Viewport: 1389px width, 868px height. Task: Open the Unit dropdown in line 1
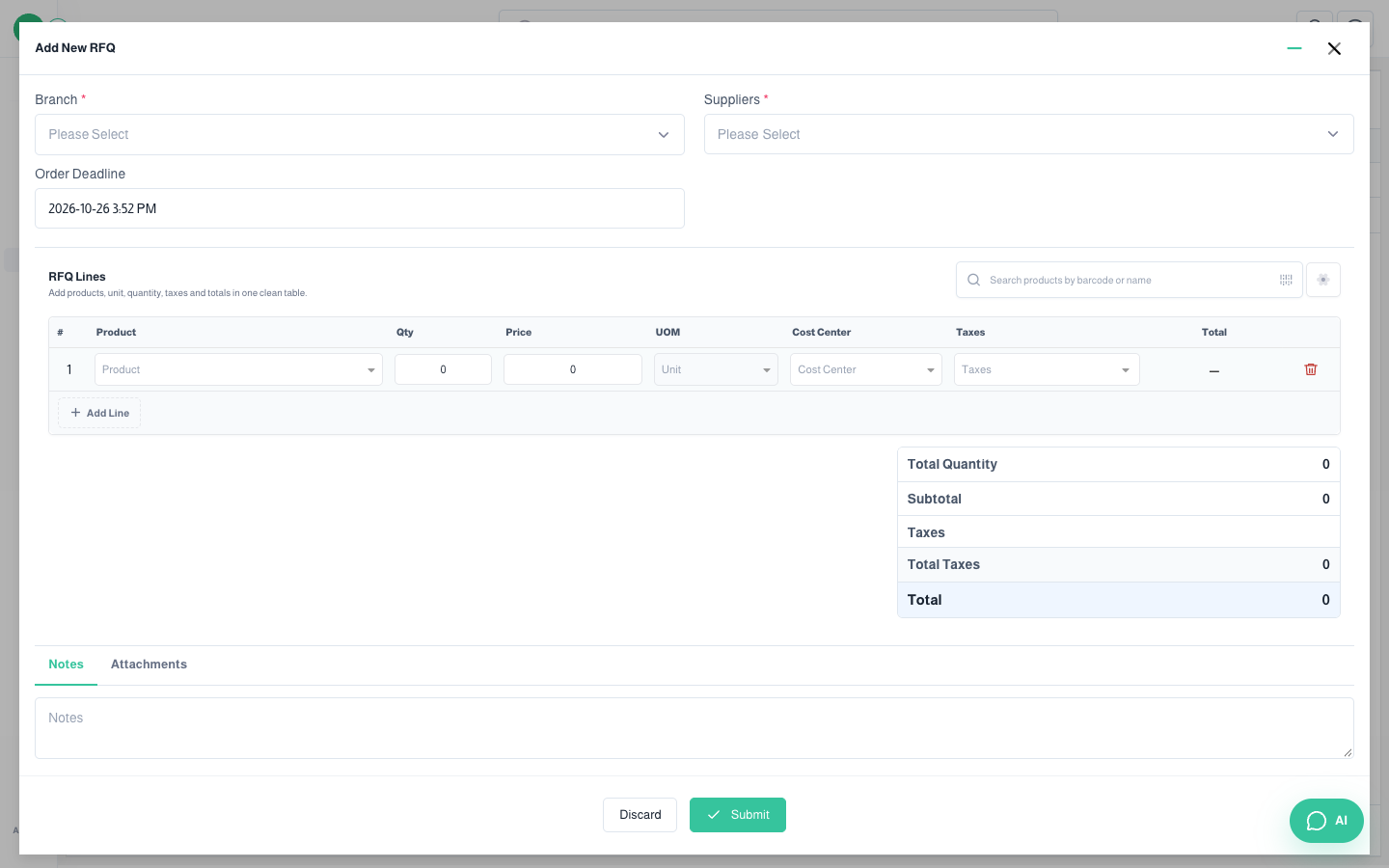(x=716, y=369)
